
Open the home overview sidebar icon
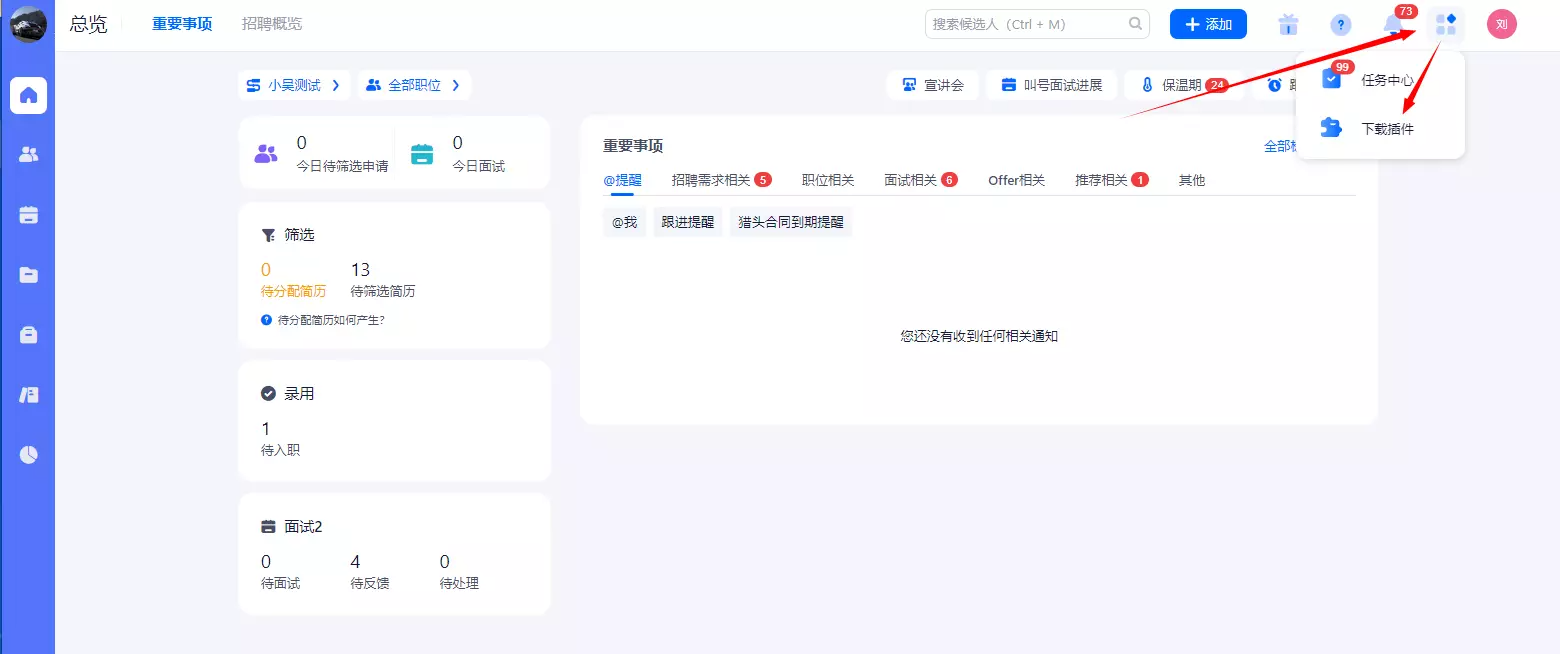[x=28, y=95]
